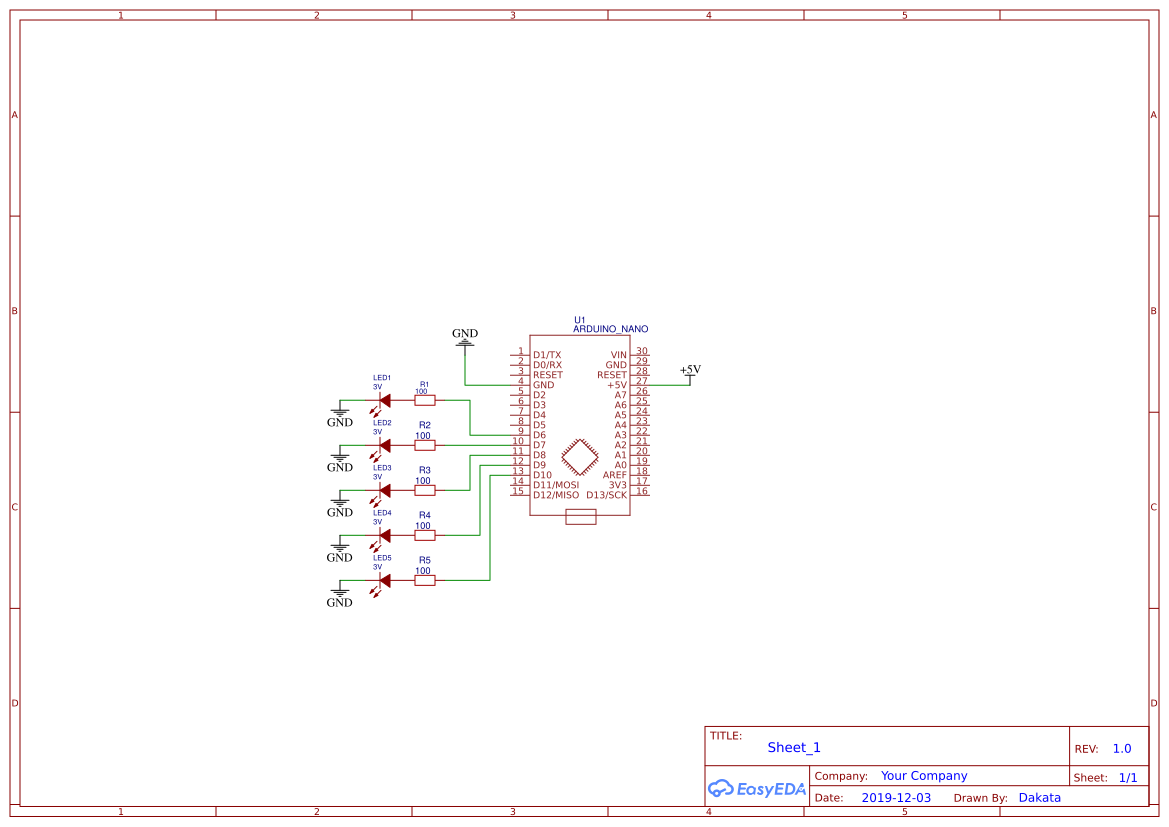Viewport: 1169px width, 827px height.
Task: Click the D12/MISO pin label
Action: click(x=556, y=495)
